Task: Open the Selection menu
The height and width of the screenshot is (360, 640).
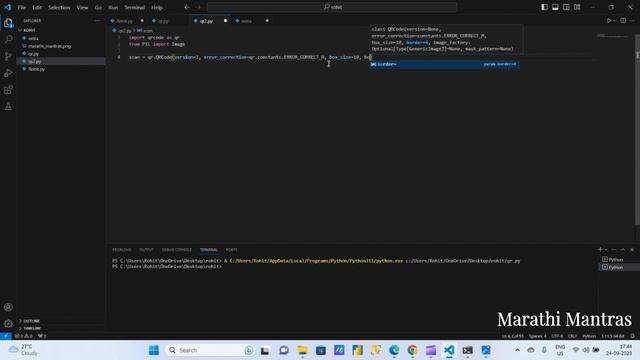Action: (59, 7)
